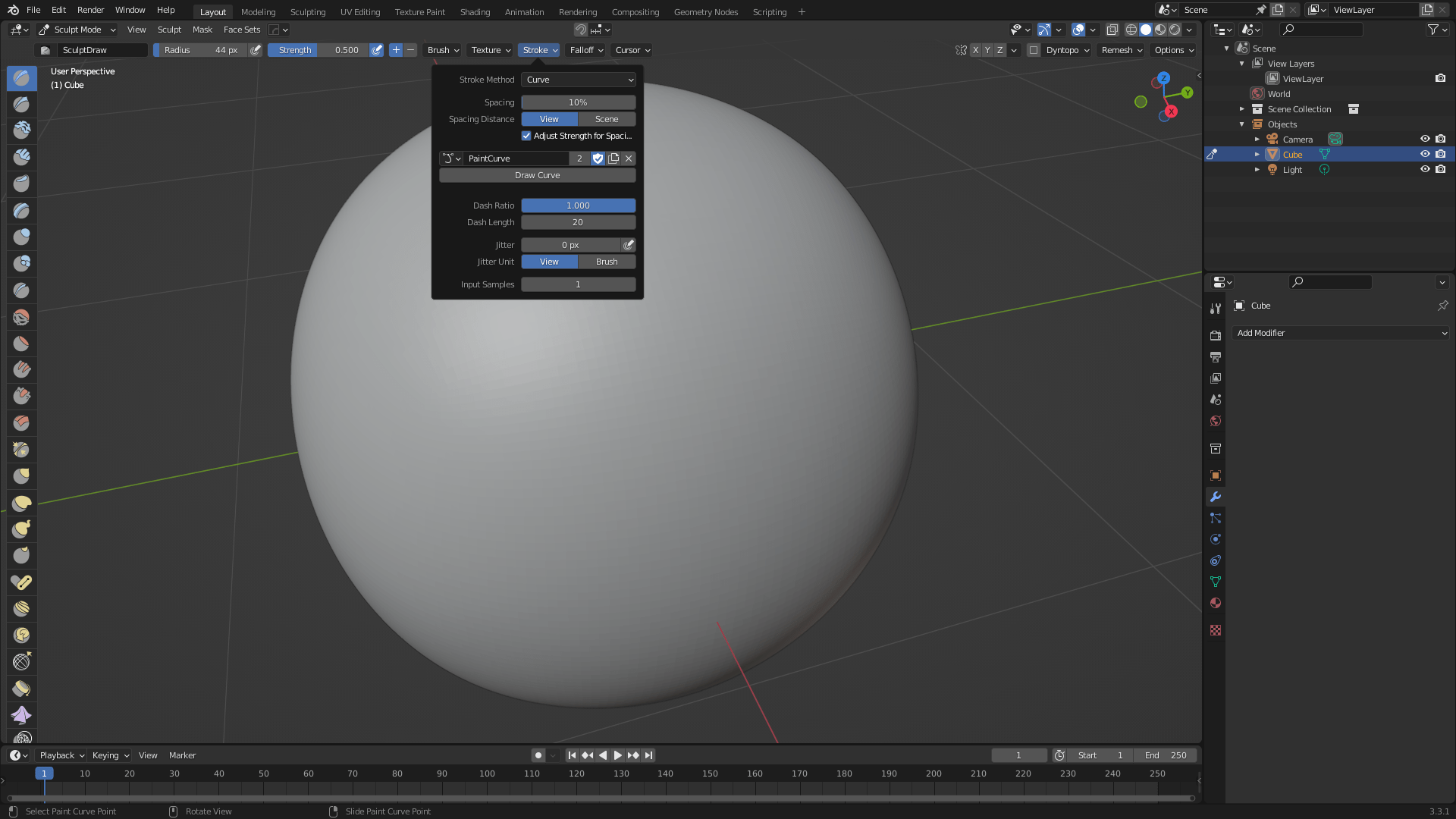Open the Stroke Method dropdown
The width and height of the screenshot is (1456, 819).
578,80
